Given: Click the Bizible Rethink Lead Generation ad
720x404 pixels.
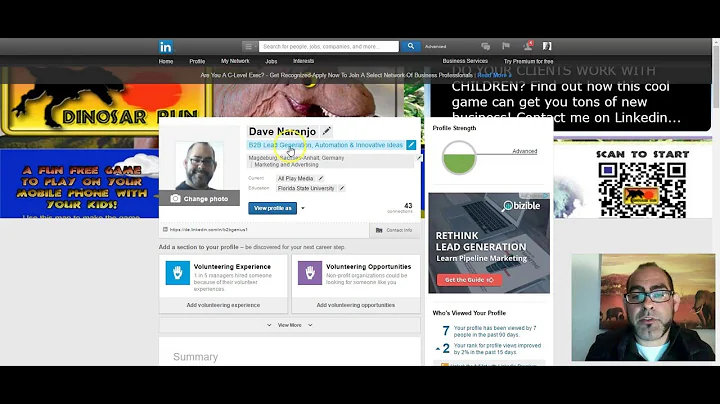Looking at the screenshot, I should pos(489,243).
